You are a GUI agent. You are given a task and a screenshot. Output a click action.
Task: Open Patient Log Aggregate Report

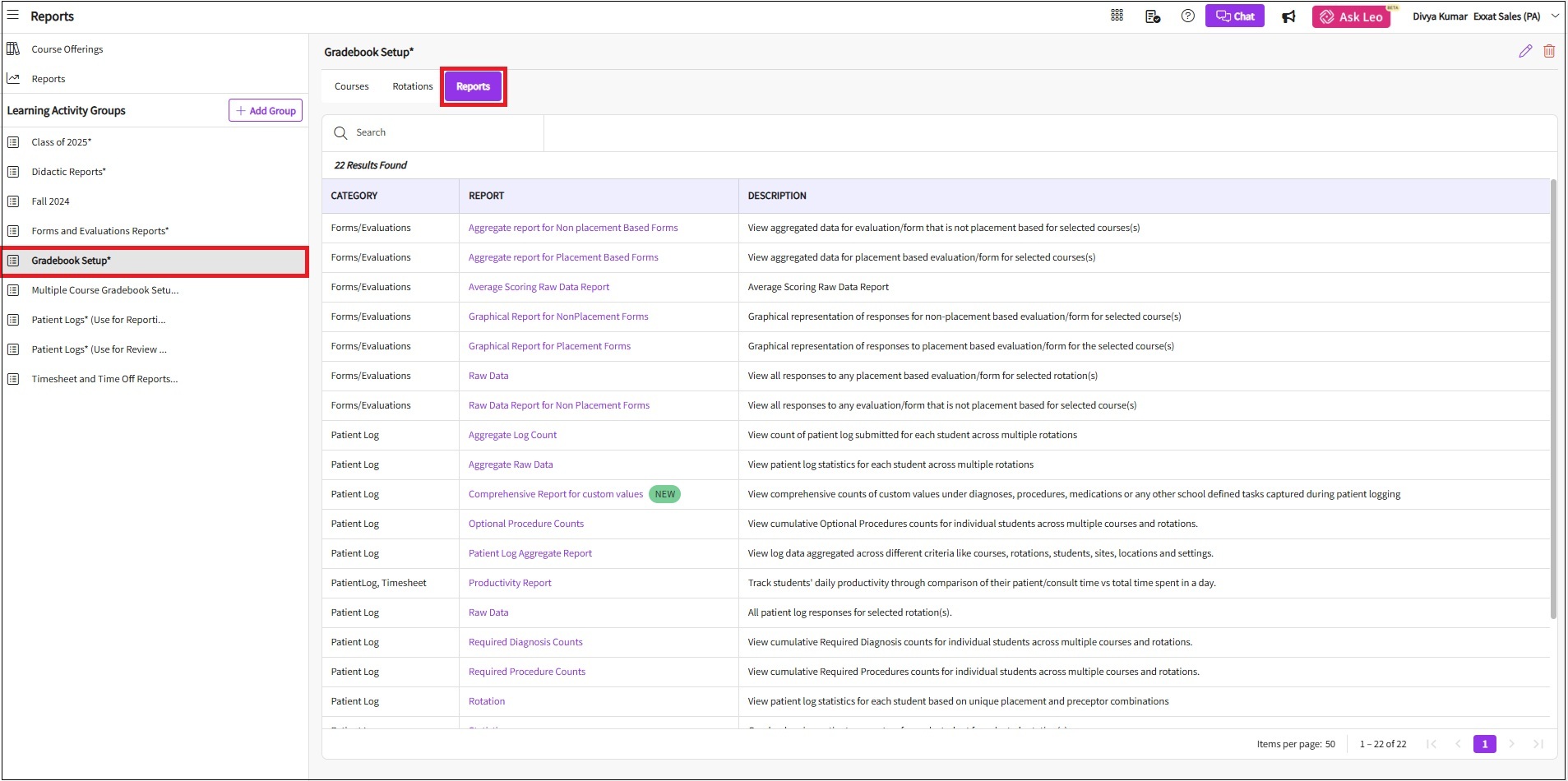point(530,553)
